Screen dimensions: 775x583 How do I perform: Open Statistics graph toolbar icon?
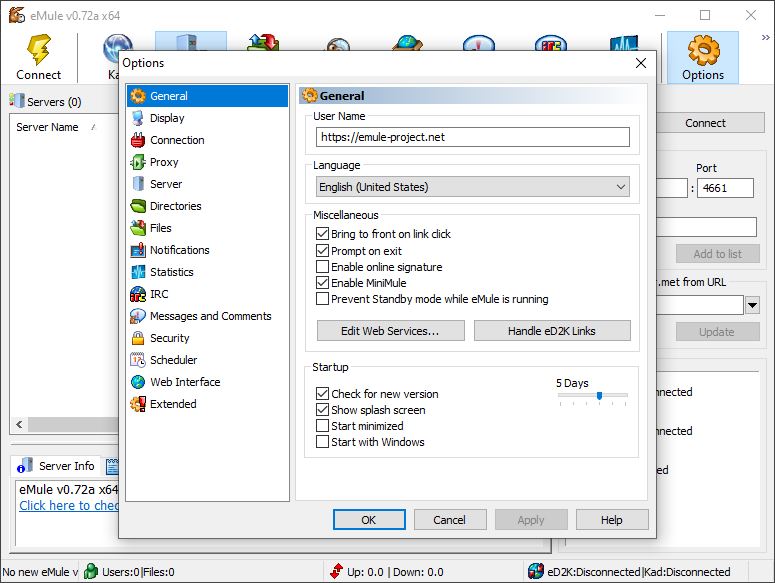624,43
